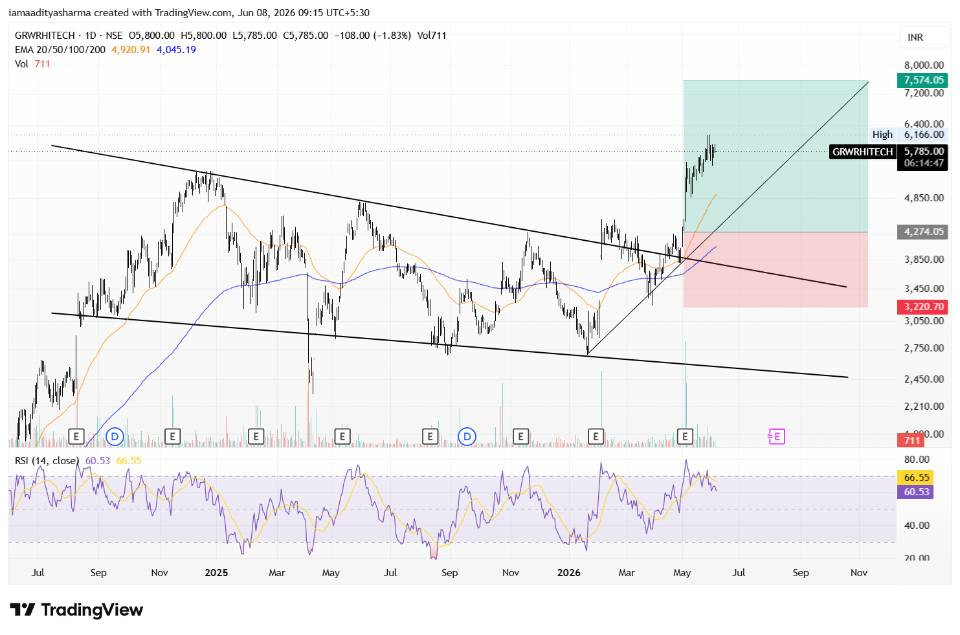Select the grey 4,274.05 entry price label

pos(923,231)
